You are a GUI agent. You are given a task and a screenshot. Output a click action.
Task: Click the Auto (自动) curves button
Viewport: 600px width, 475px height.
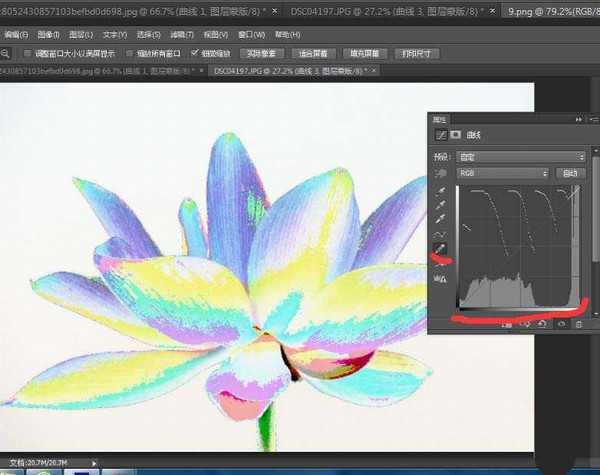(x=571, y=173)
